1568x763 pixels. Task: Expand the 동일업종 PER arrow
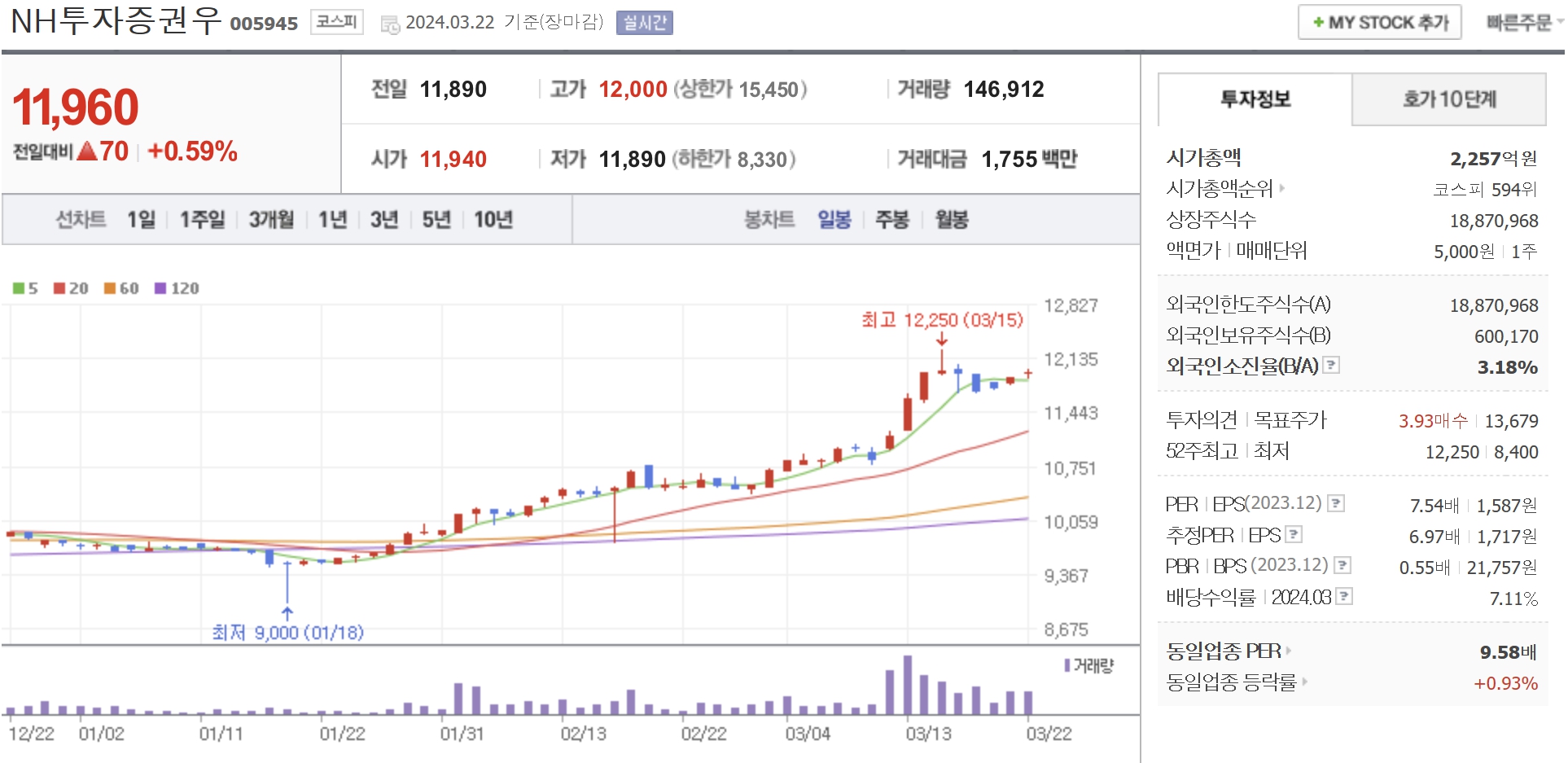click(1289, 651)
